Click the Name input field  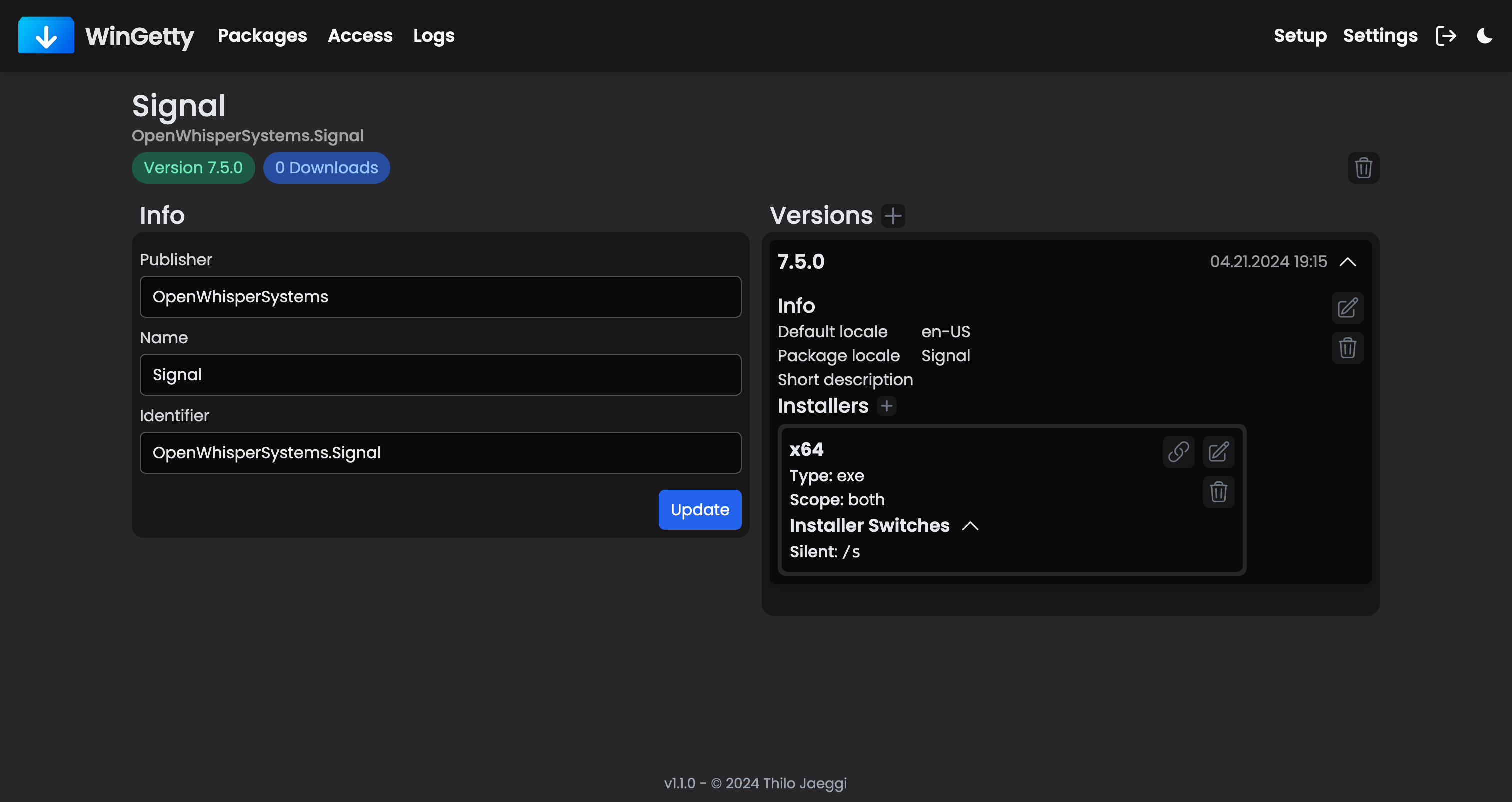441,375
